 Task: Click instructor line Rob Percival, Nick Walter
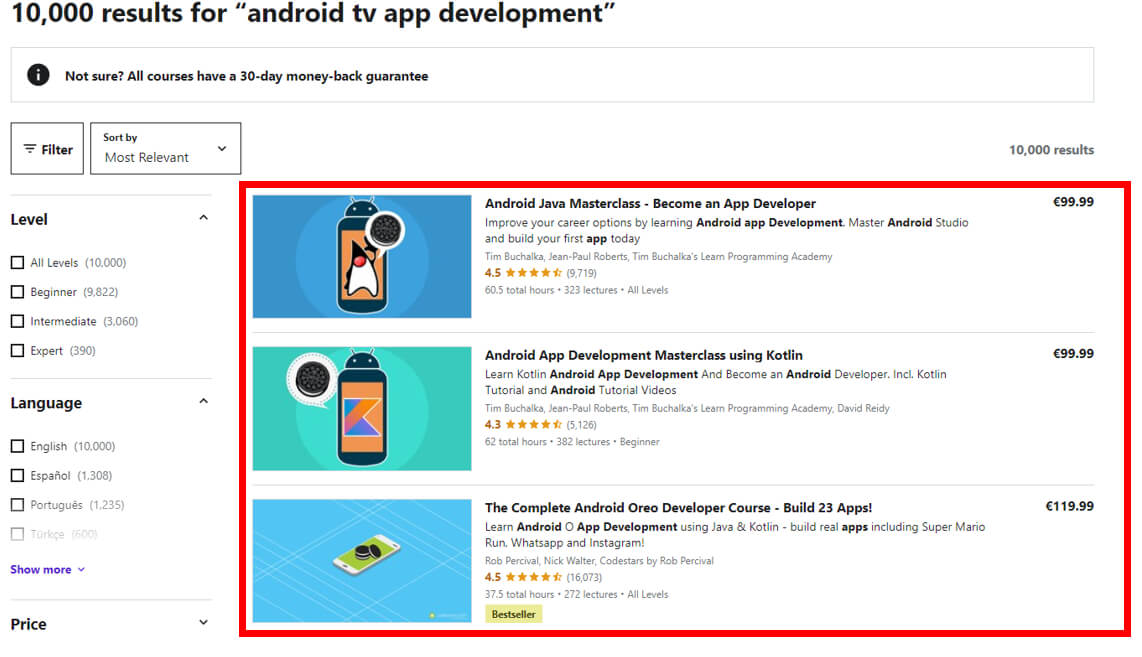click(599, 561)
